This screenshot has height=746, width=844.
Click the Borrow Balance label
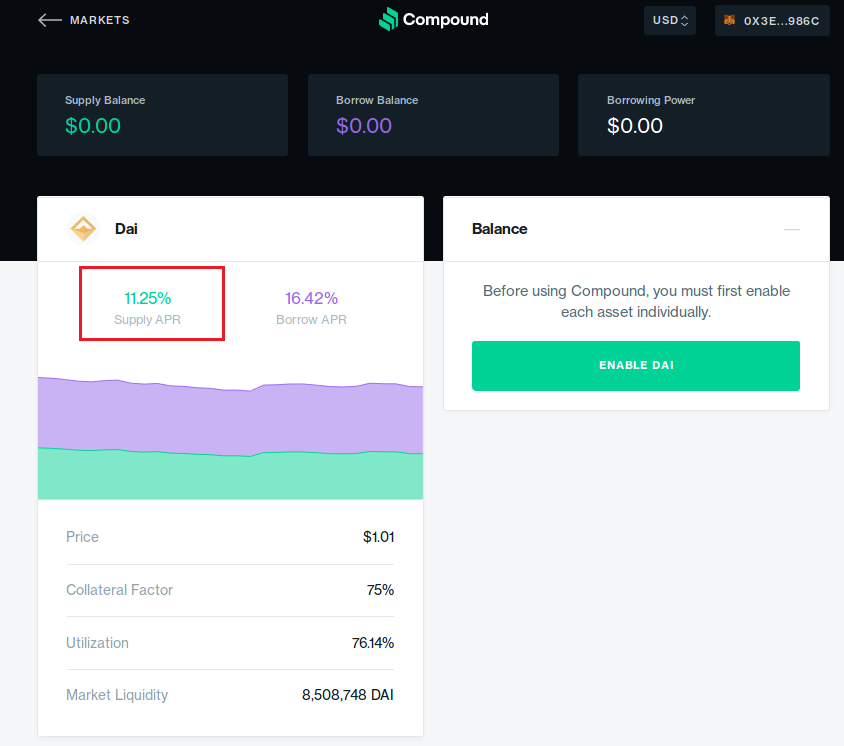(x=377, y=100)
